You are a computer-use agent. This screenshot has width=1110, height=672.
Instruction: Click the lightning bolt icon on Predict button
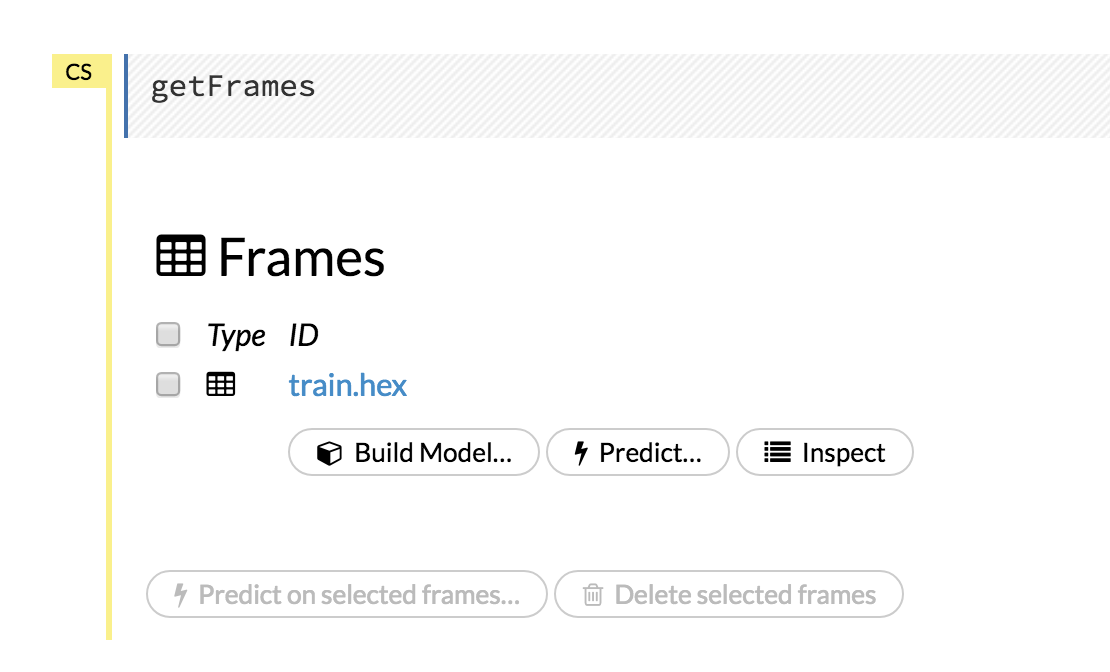click(579, 452)
